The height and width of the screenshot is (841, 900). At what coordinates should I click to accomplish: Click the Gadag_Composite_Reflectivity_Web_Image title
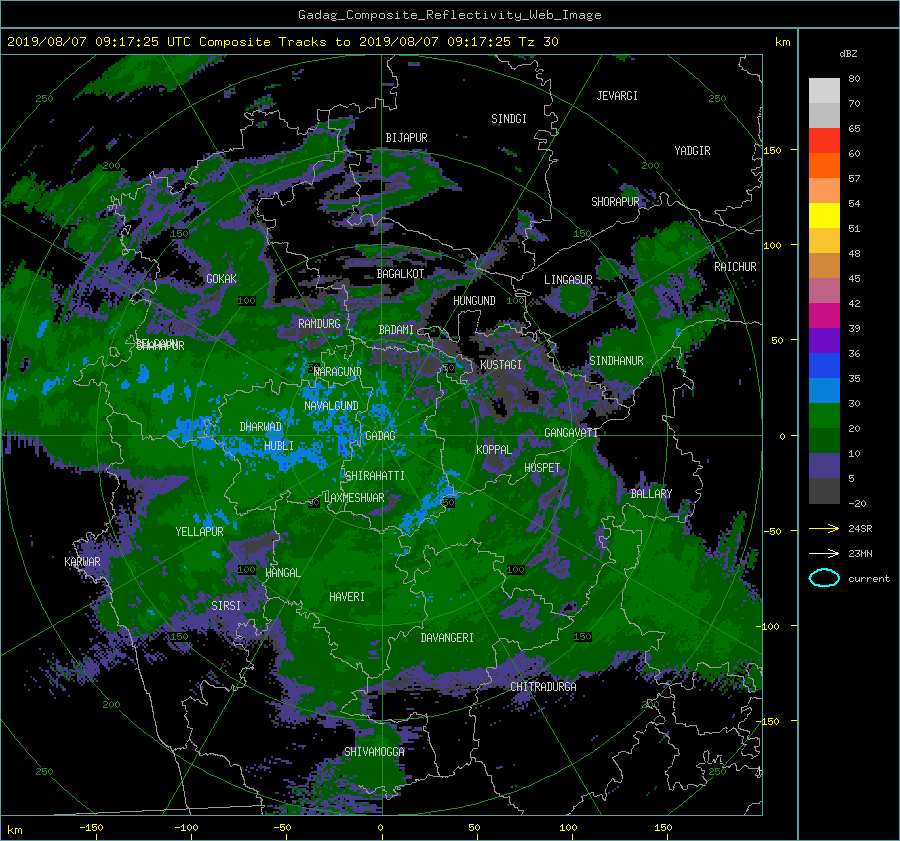pos(449,15)
